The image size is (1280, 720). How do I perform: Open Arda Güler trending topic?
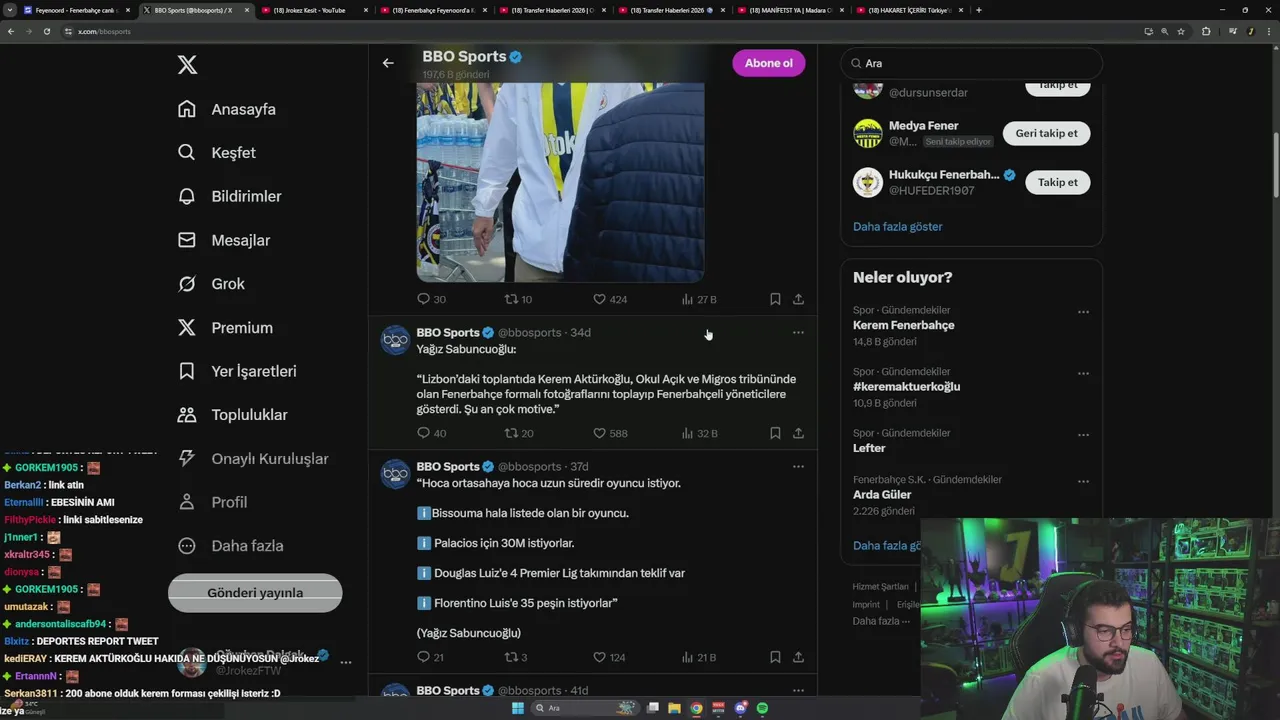pos(882,494)
